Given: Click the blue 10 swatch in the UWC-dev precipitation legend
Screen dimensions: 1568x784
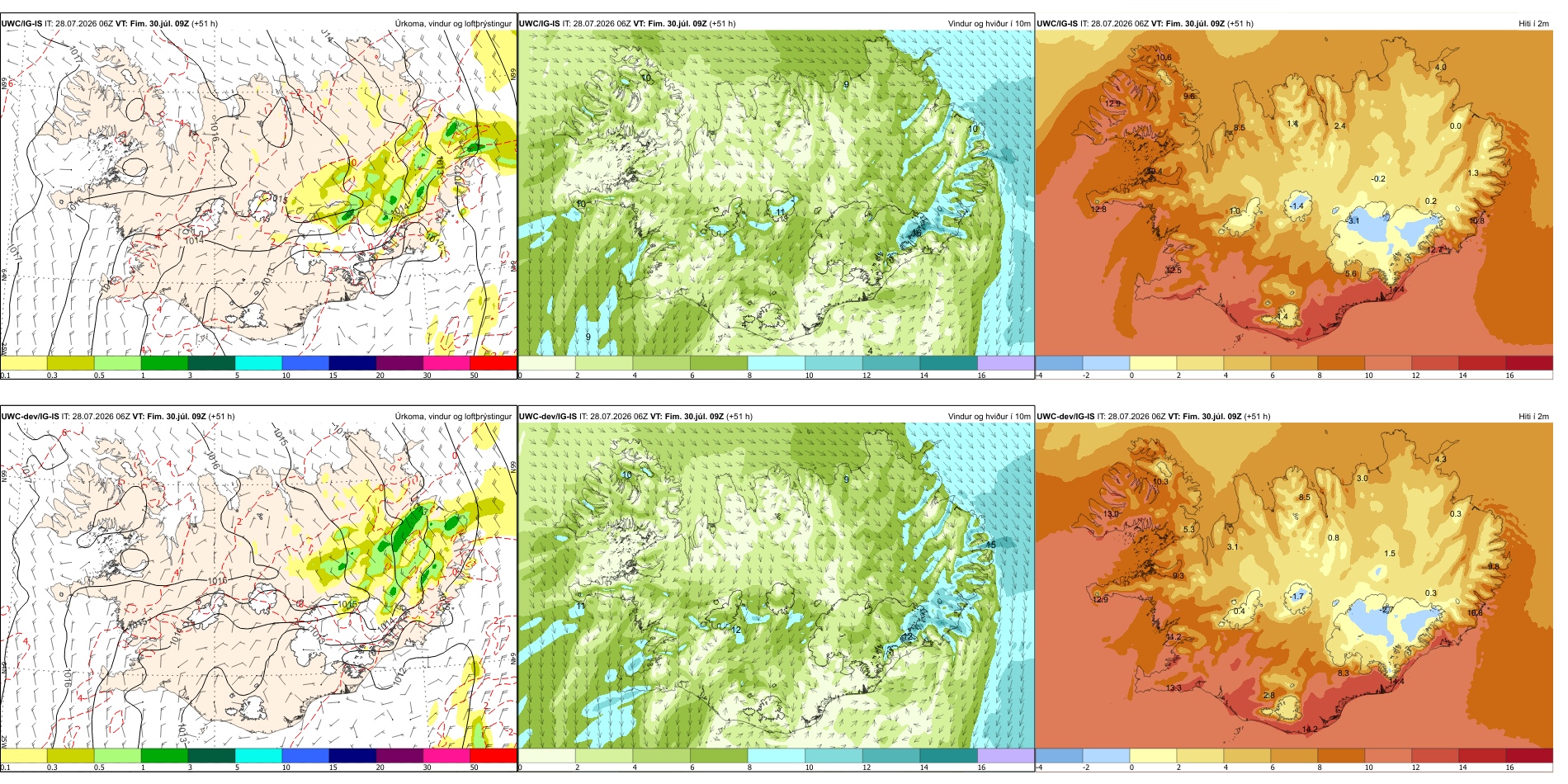Looking at the screenshot, I should tap(305, 756).
